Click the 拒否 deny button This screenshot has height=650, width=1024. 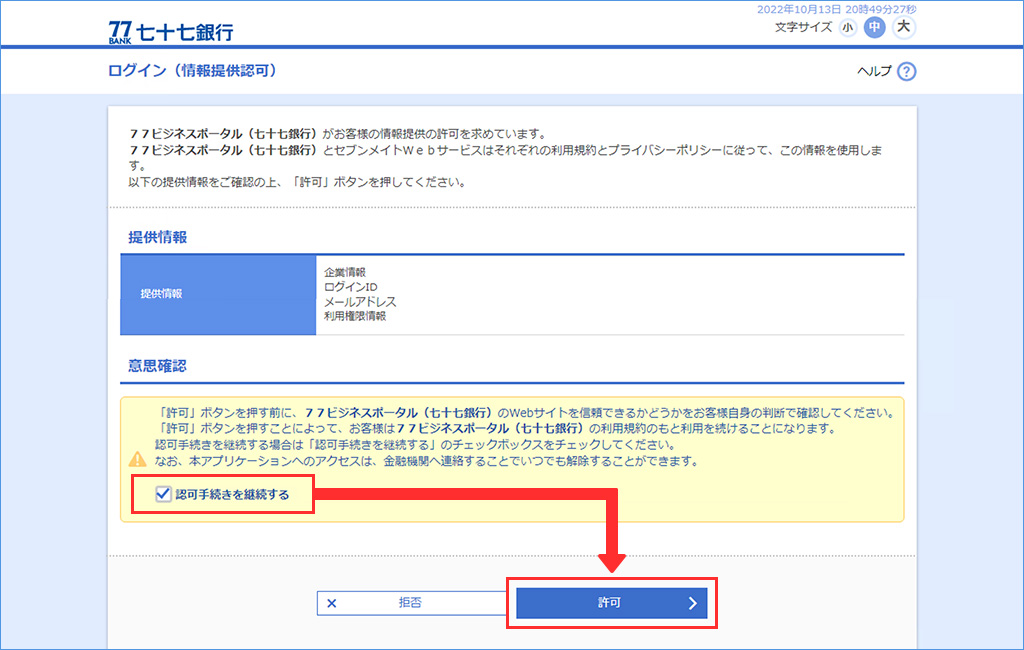[412, 603]
